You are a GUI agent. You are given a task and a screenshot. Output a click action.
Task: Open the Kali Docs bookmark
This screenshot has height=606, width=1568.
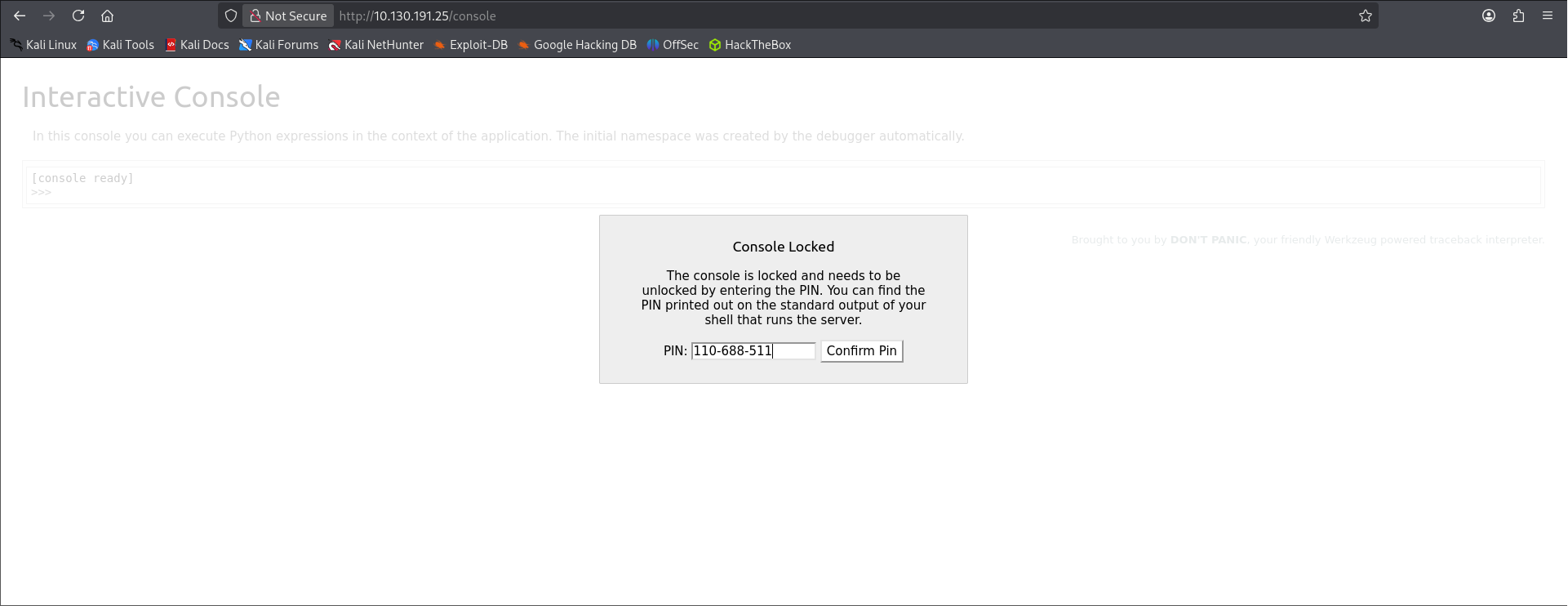click(197, 45)
